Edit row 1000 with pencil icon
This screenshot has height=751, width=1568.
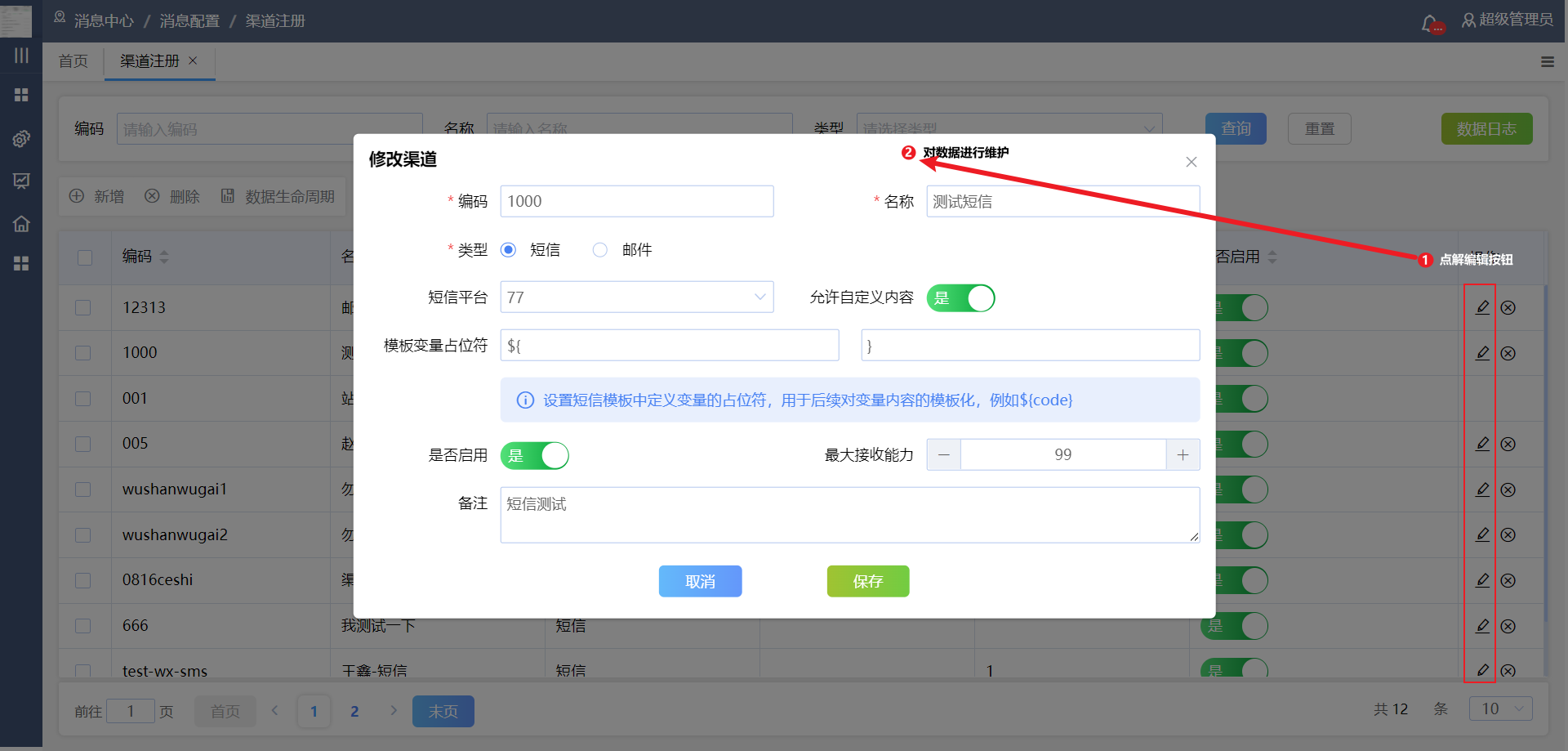click(x=1483, y=353)
